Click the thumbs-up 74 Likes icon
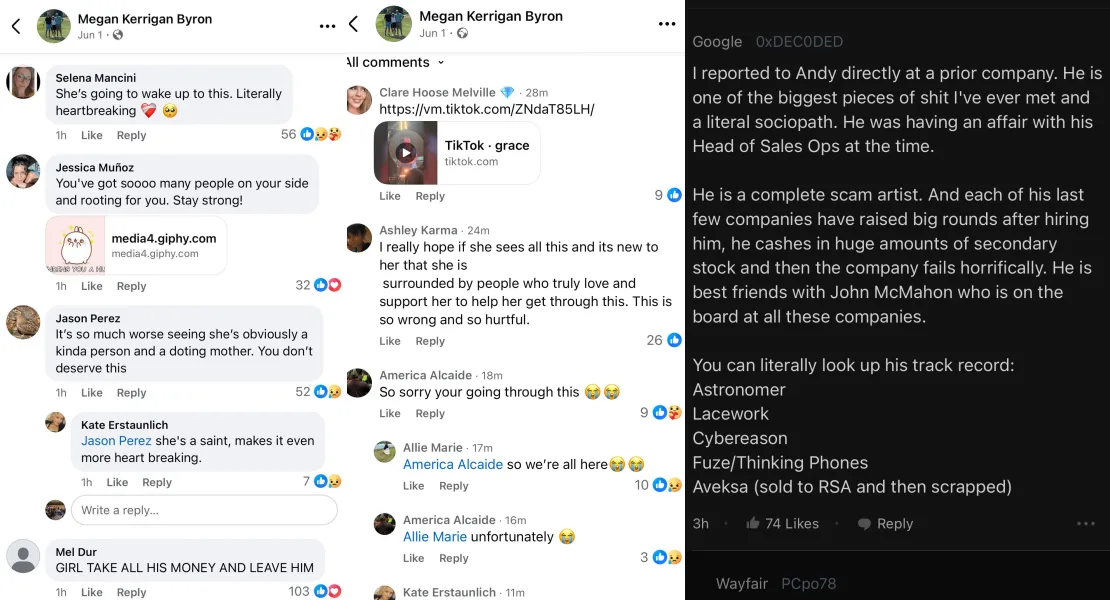Screen dimensions: 1110x600 [753, 523]
